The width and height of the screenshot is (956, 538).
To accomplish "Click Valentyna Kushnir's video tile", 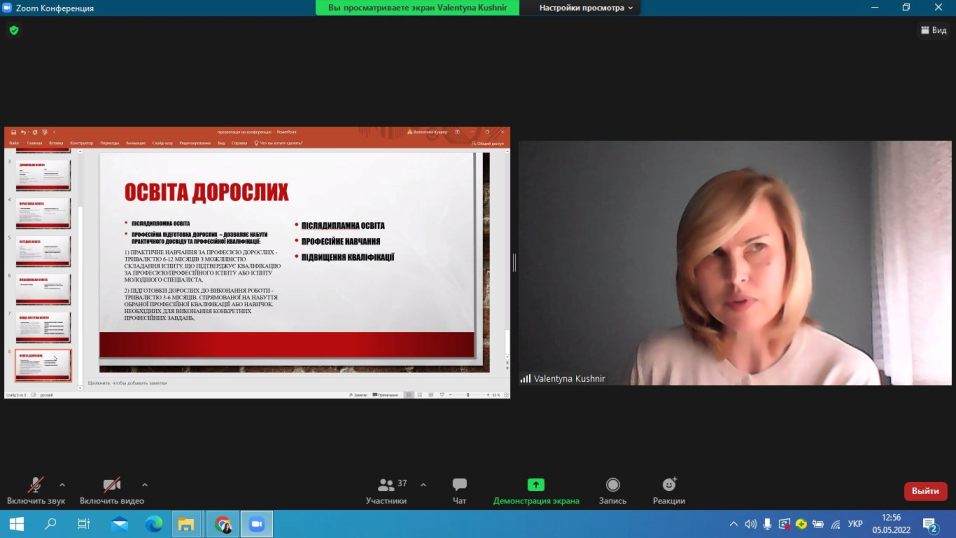I will point(734,262).
